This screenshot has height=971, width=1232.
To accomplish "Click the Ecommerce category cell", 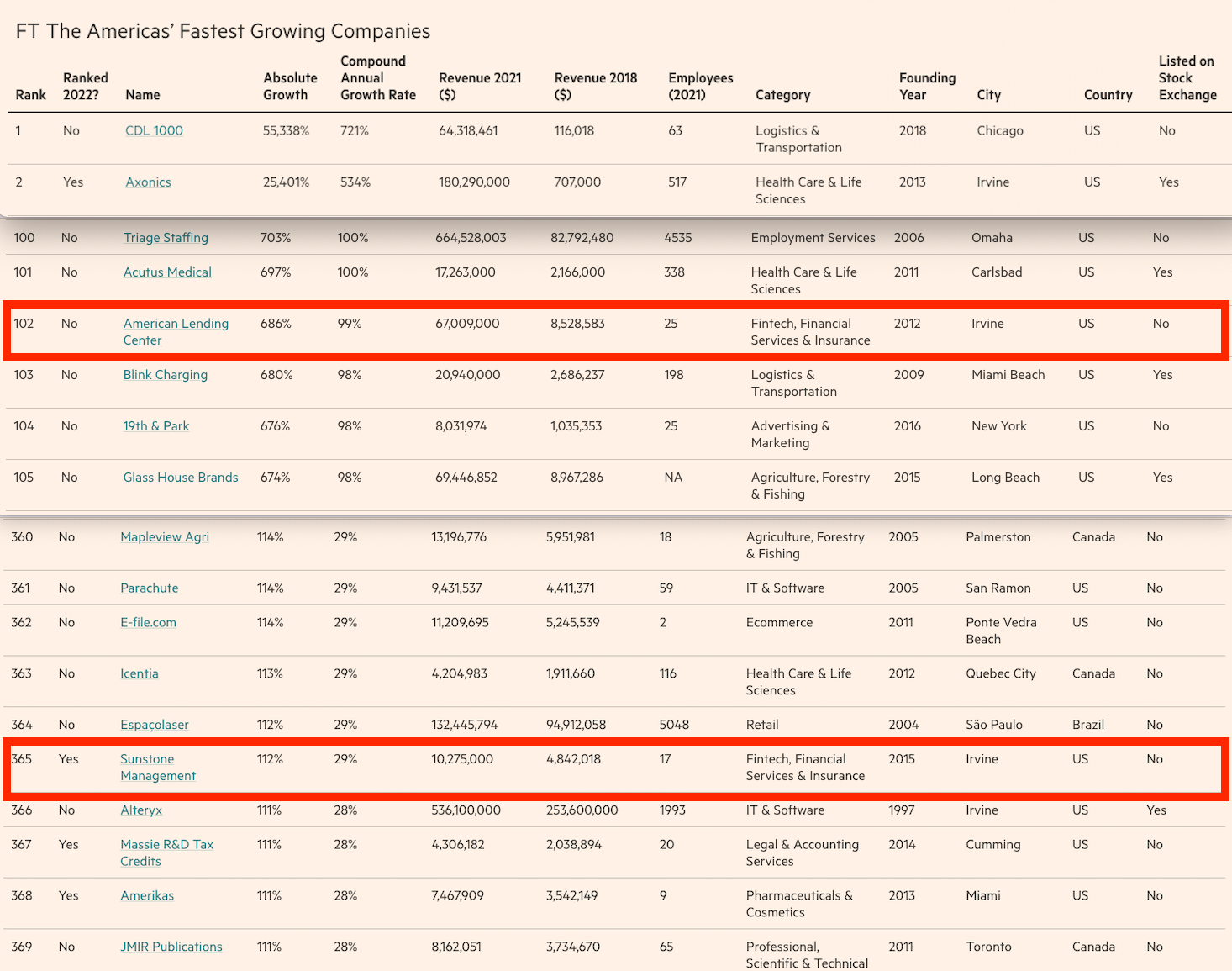I will (780, 623).
